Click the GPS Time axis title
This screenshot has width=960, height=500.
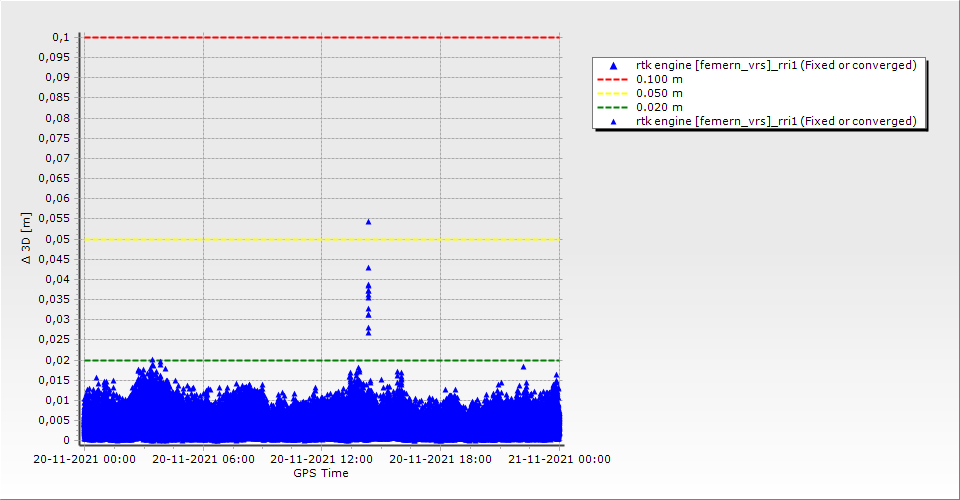(321, 473)
